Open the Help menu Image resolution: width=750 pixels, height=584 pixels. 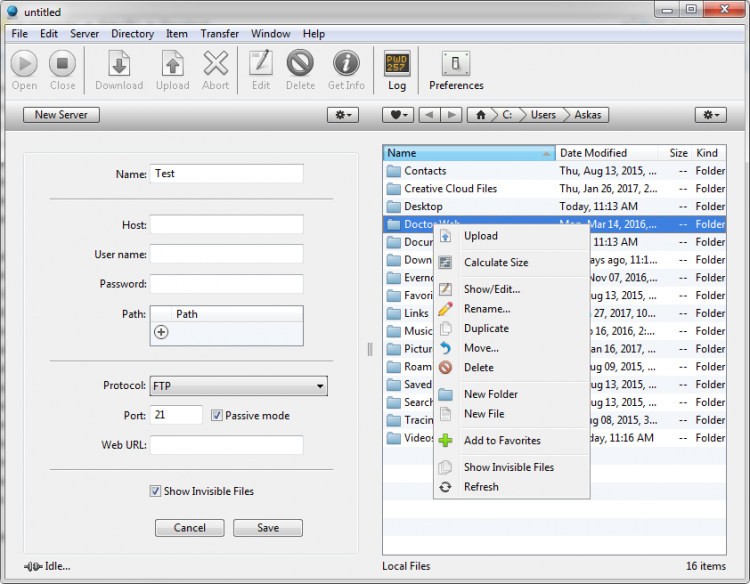[x=314, y=33]
